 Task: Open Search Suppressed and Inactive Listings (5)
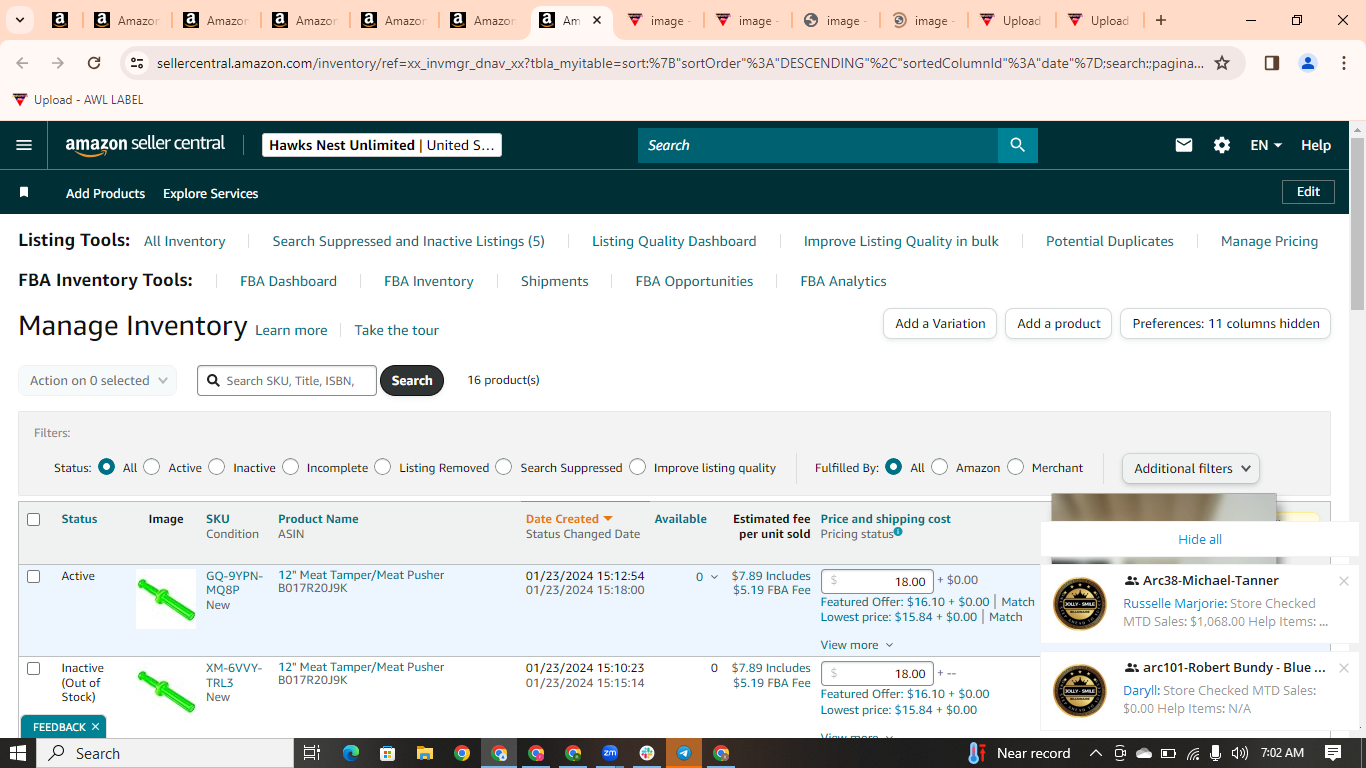click(409, 241)
